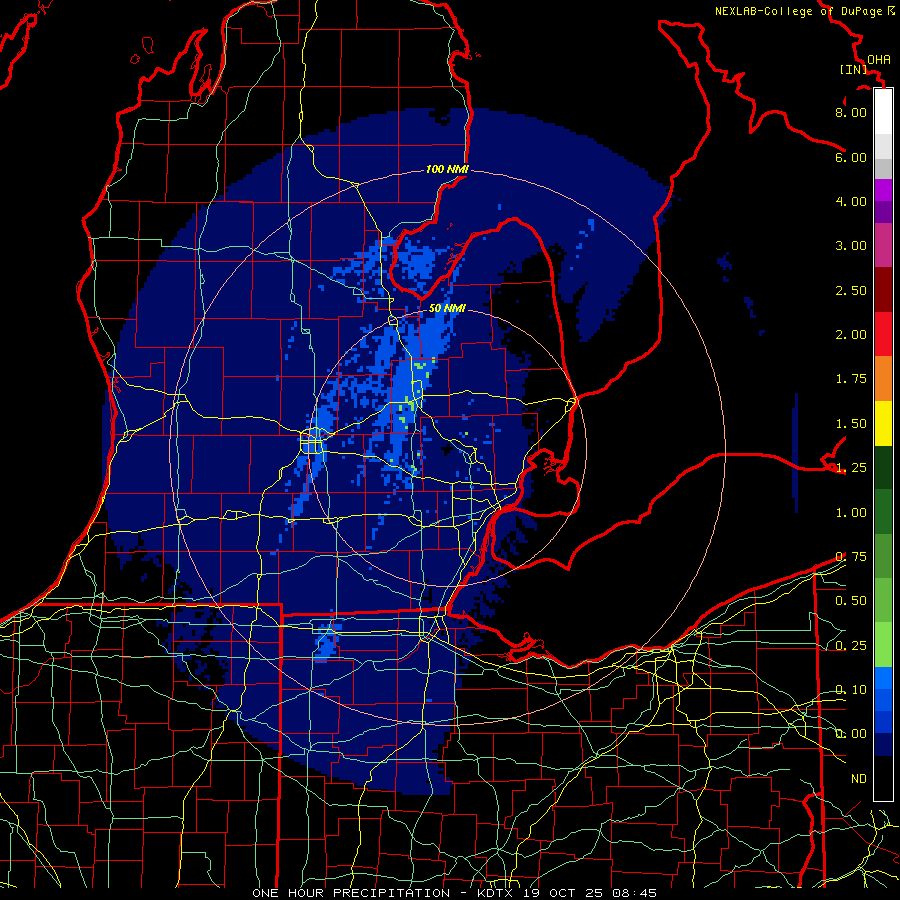Select the dark red legend swatch
This screenshot has height=900, width=900.
[x=883, y=290]
